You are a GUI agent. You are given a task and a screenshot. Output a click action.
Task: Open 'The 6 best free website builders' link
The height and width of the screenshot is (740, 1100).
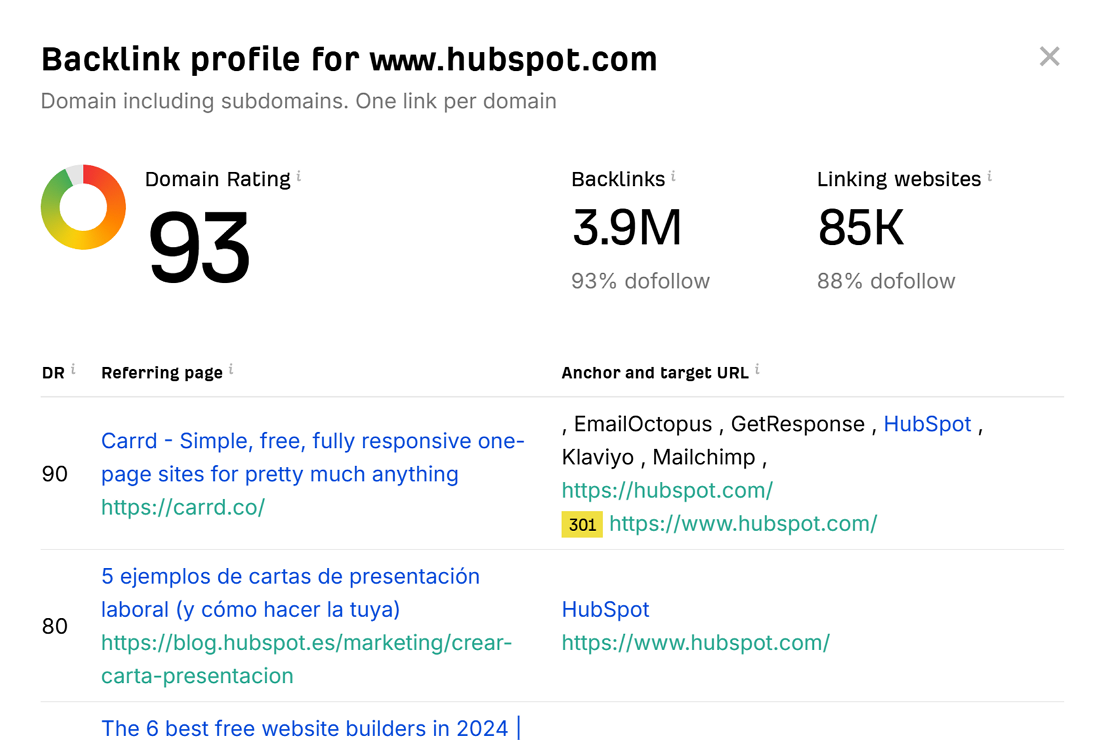coord(311,728)
